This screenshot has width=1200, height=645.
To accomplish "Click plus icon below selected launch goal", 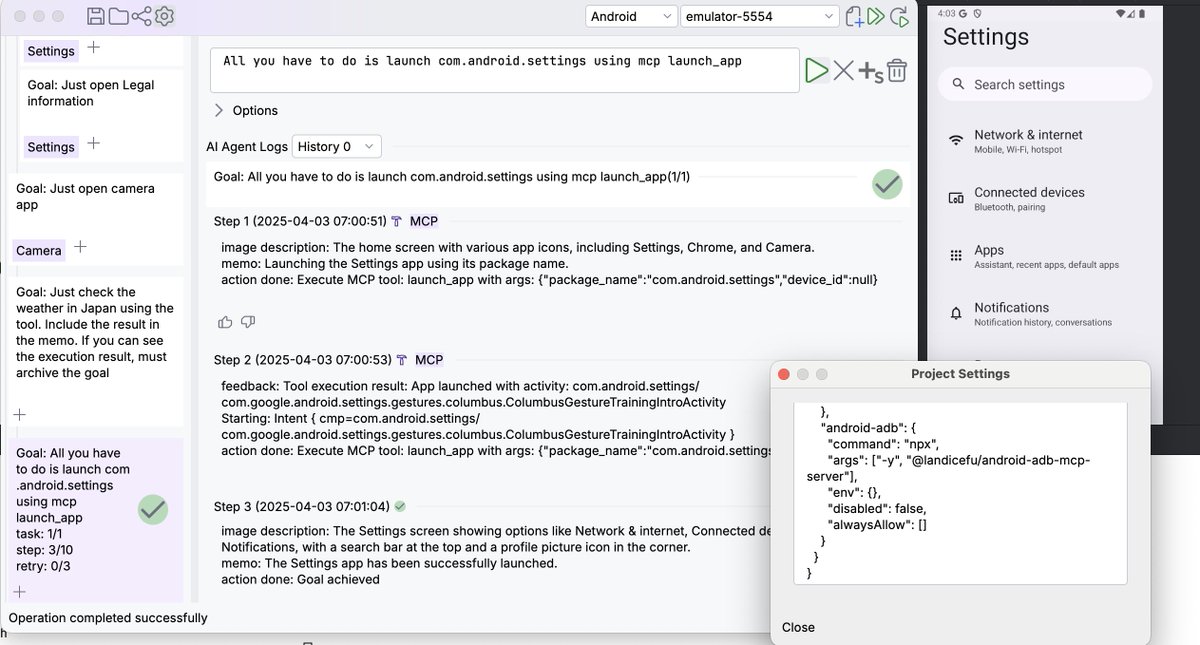I will click(20, 592).
